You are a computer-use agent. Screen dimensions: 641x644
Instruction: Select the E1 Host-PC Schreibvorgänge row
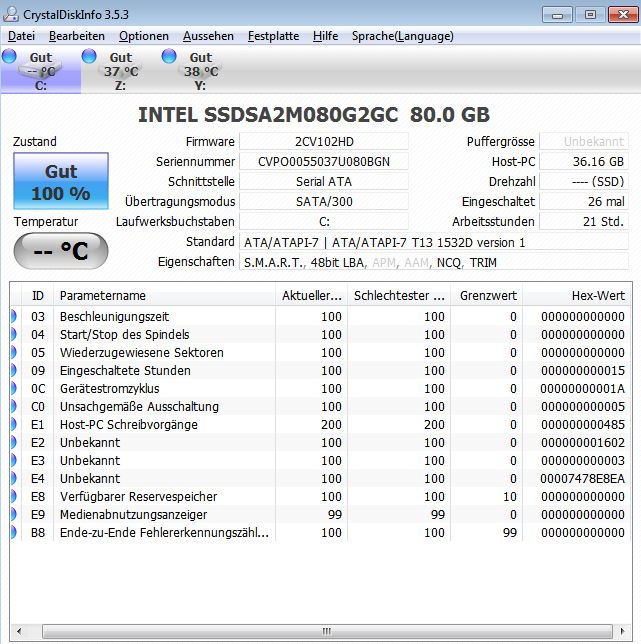(x=320, y=425)
